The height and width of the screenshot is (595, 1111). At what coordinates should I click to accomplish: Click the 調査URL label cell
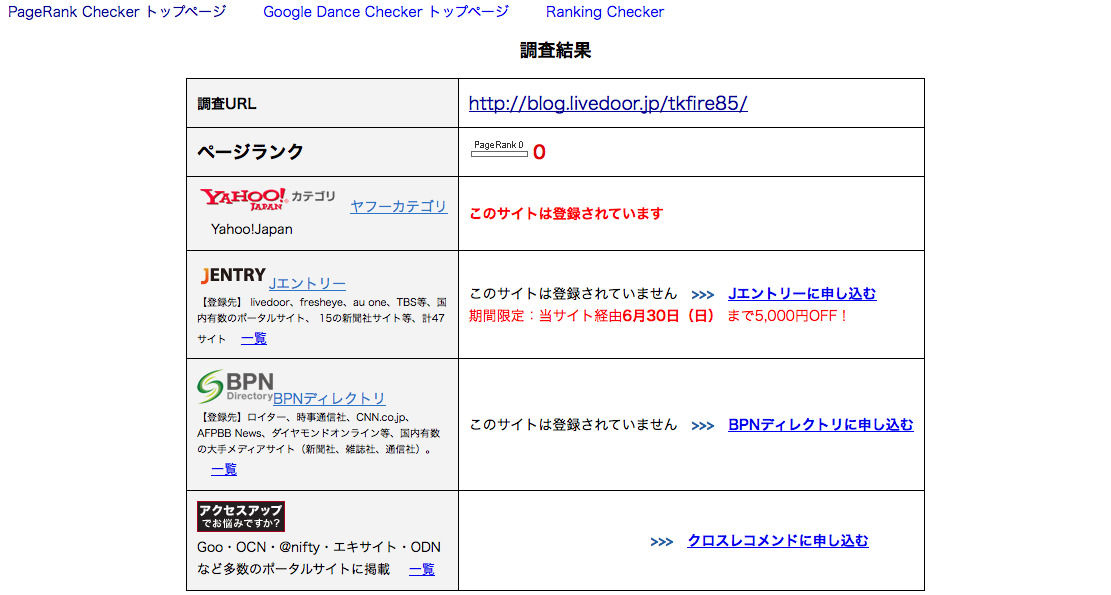point(322,103)
